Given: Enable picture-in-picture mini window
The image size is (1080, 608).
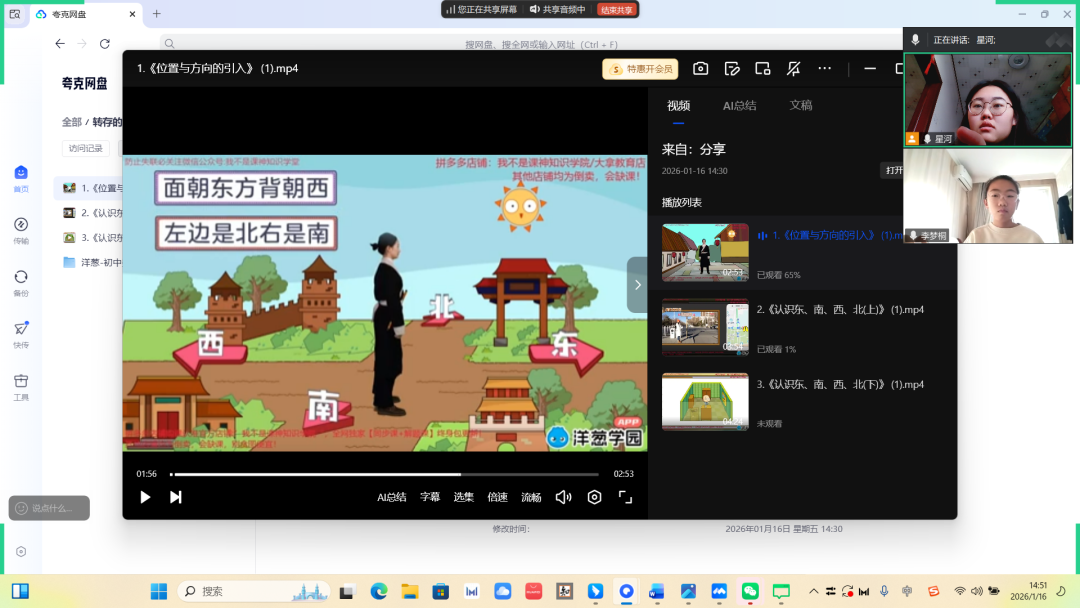Looking at the screenshot, I should coord(762,68).
